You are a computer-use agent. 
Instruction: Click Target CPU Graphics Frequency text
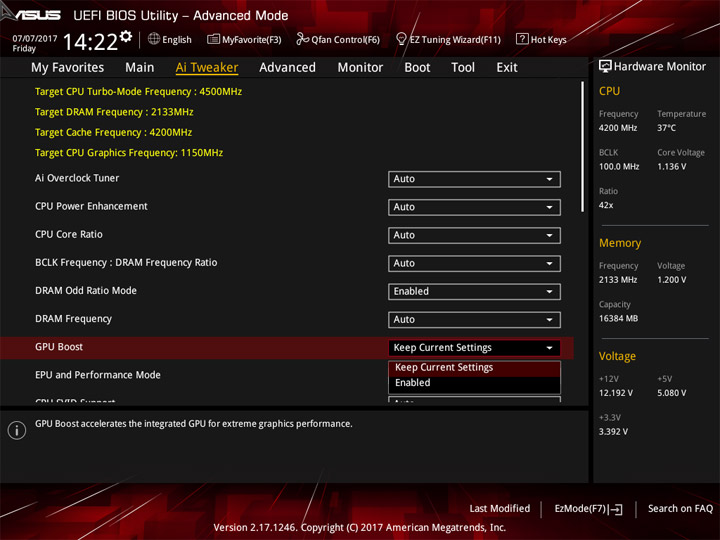pos(129,153)
